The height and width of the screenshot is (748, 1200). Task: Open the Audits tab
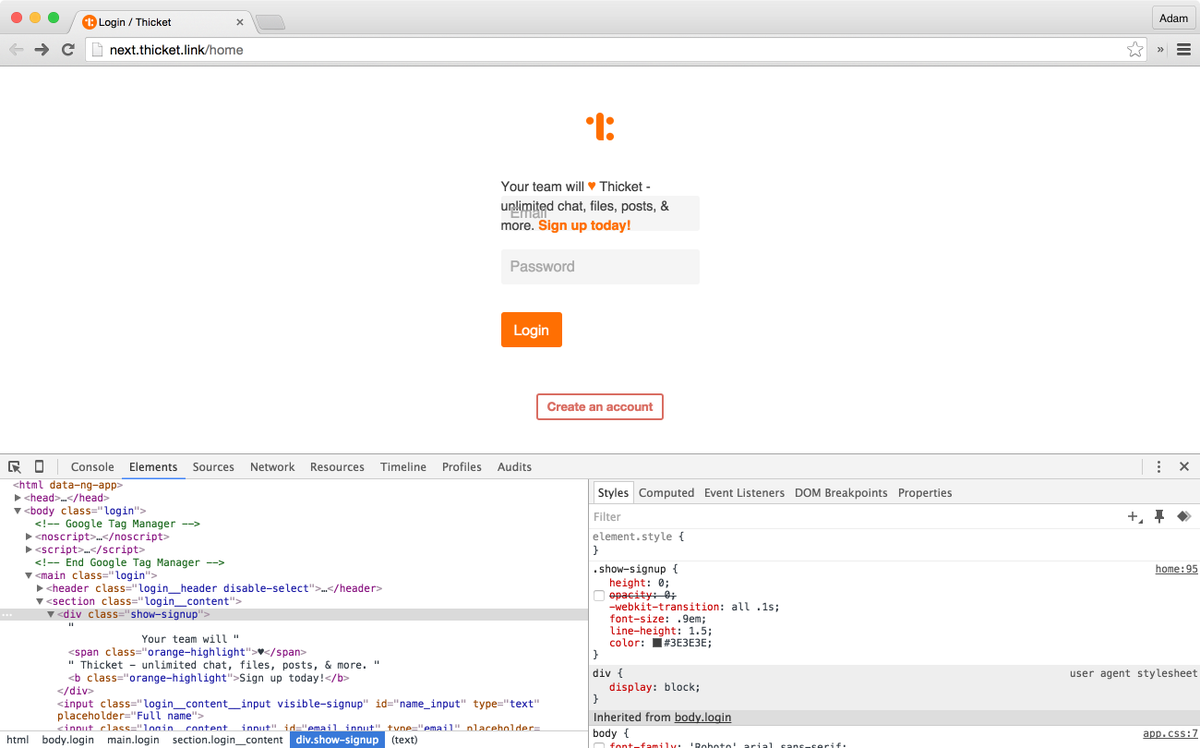pos(514,467)
